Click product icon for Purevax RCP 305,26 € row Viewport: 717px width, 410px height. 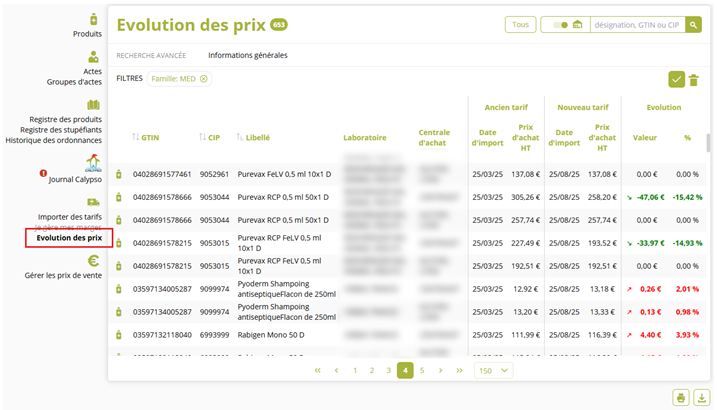click(119, 197)
